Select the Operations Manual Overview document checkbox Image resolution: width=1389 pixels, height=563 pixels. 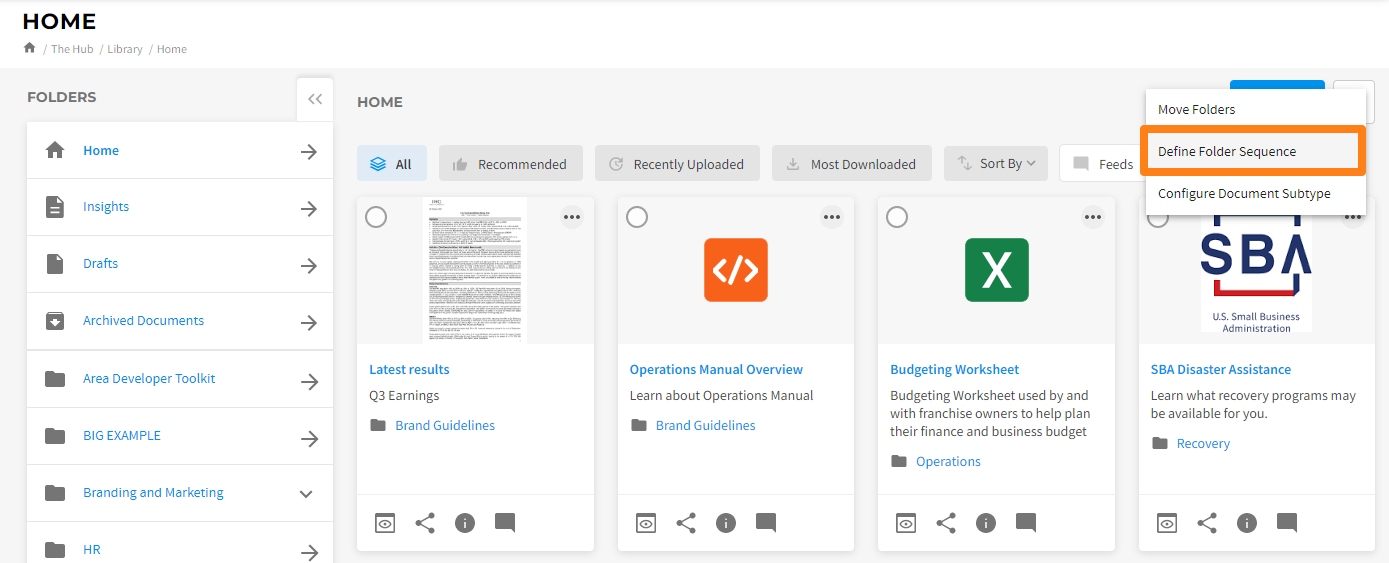(x=637, y=217)
